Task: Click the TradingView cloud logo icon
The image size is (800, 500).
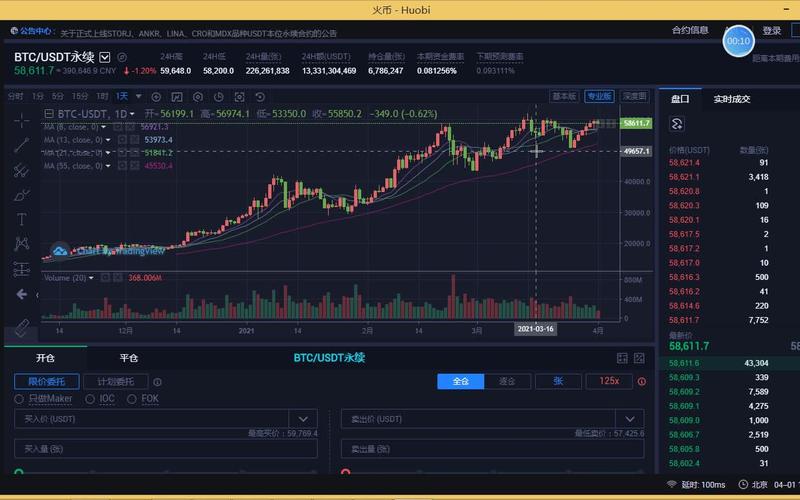Action: click(60, 251)
